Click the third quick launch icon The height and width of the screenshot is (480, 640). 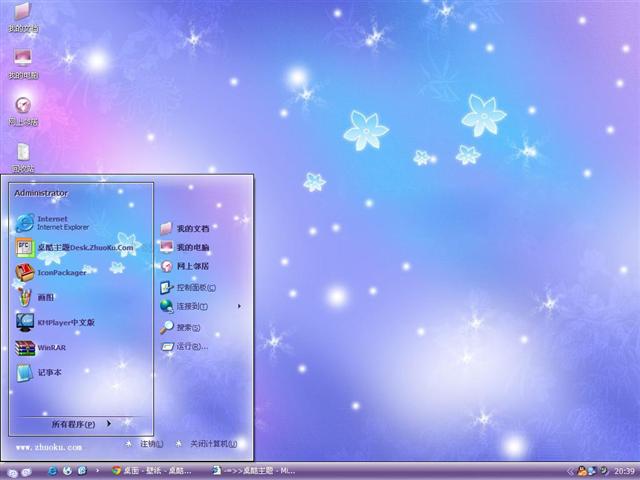coord(82,471)
